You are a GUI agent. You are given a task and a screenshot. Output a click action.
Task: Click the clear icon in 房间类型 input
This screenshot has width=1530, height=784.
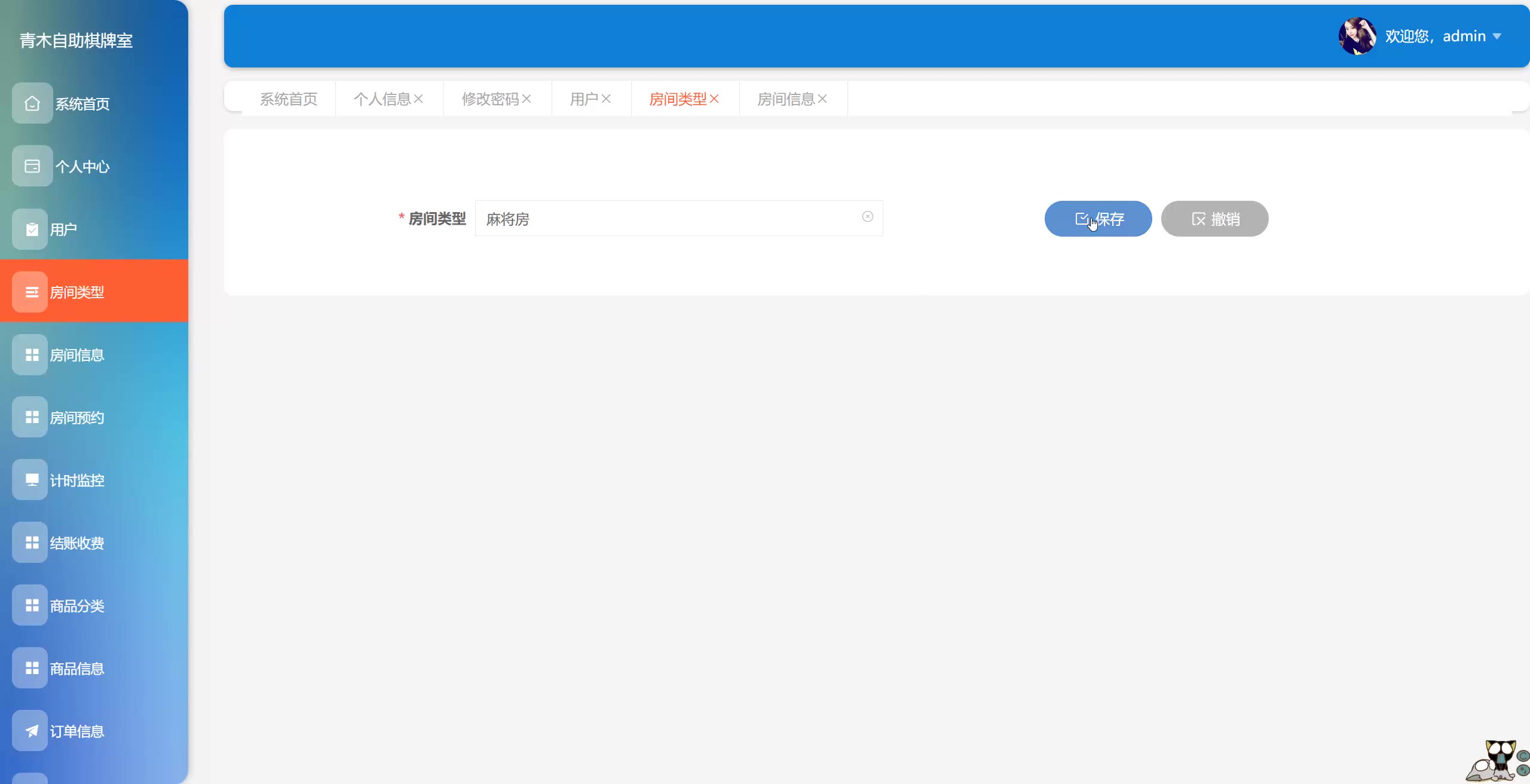pos(867,217)
